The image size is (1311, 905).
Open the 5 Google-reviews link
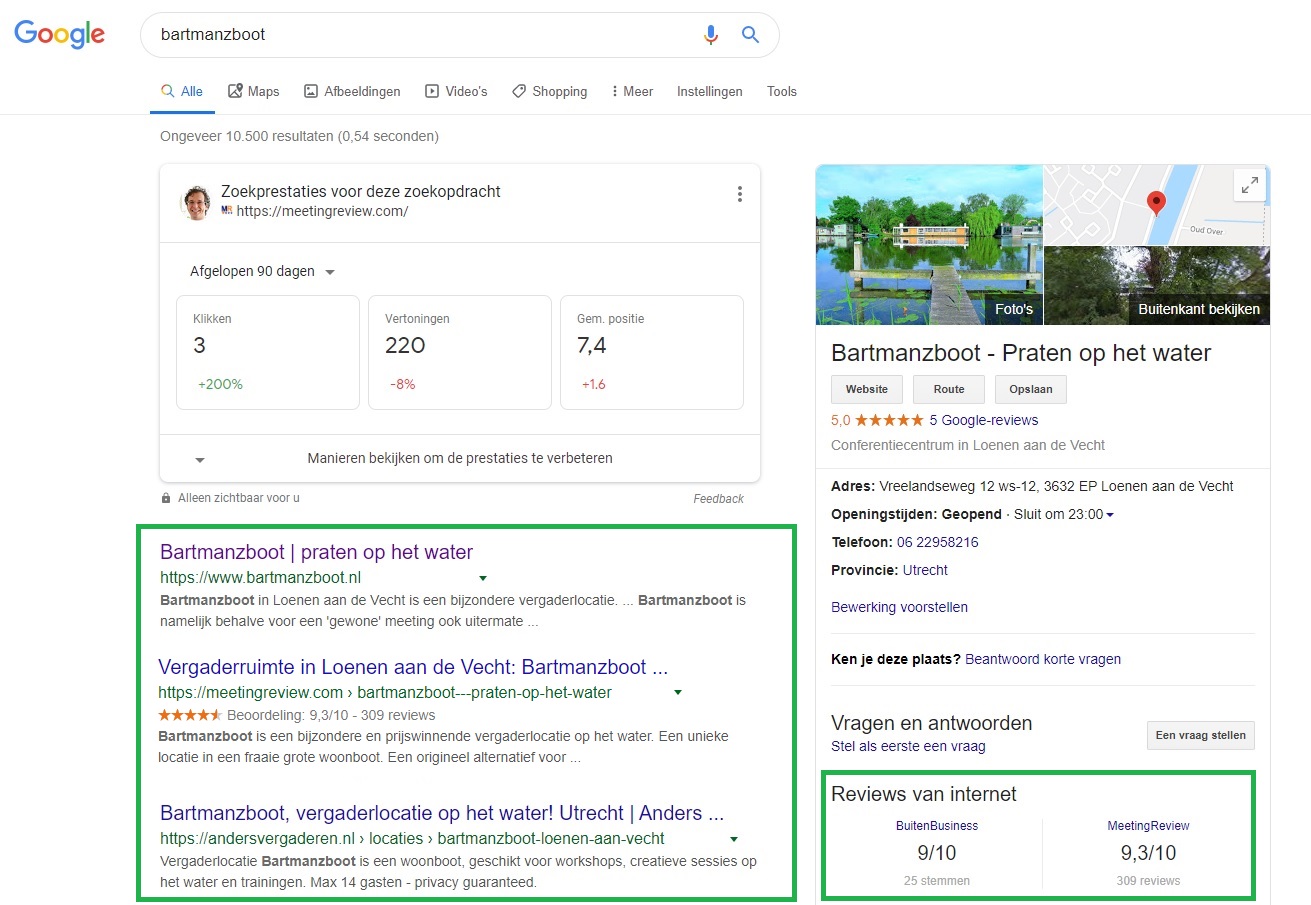tap(984, 420)
